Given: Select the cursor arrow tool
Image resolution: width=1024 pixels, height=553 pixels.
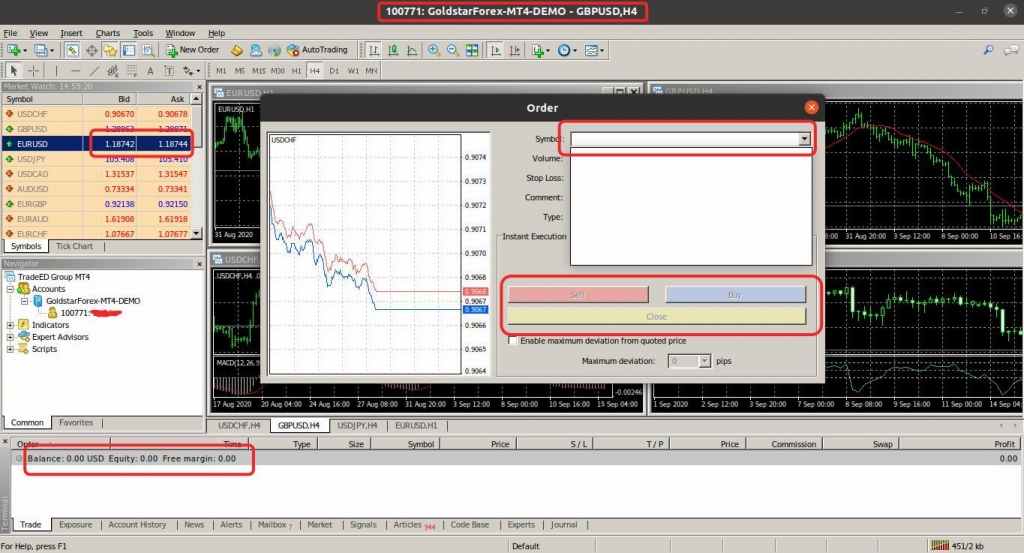Looking at the screenshot, I should [x=14, y=71].
